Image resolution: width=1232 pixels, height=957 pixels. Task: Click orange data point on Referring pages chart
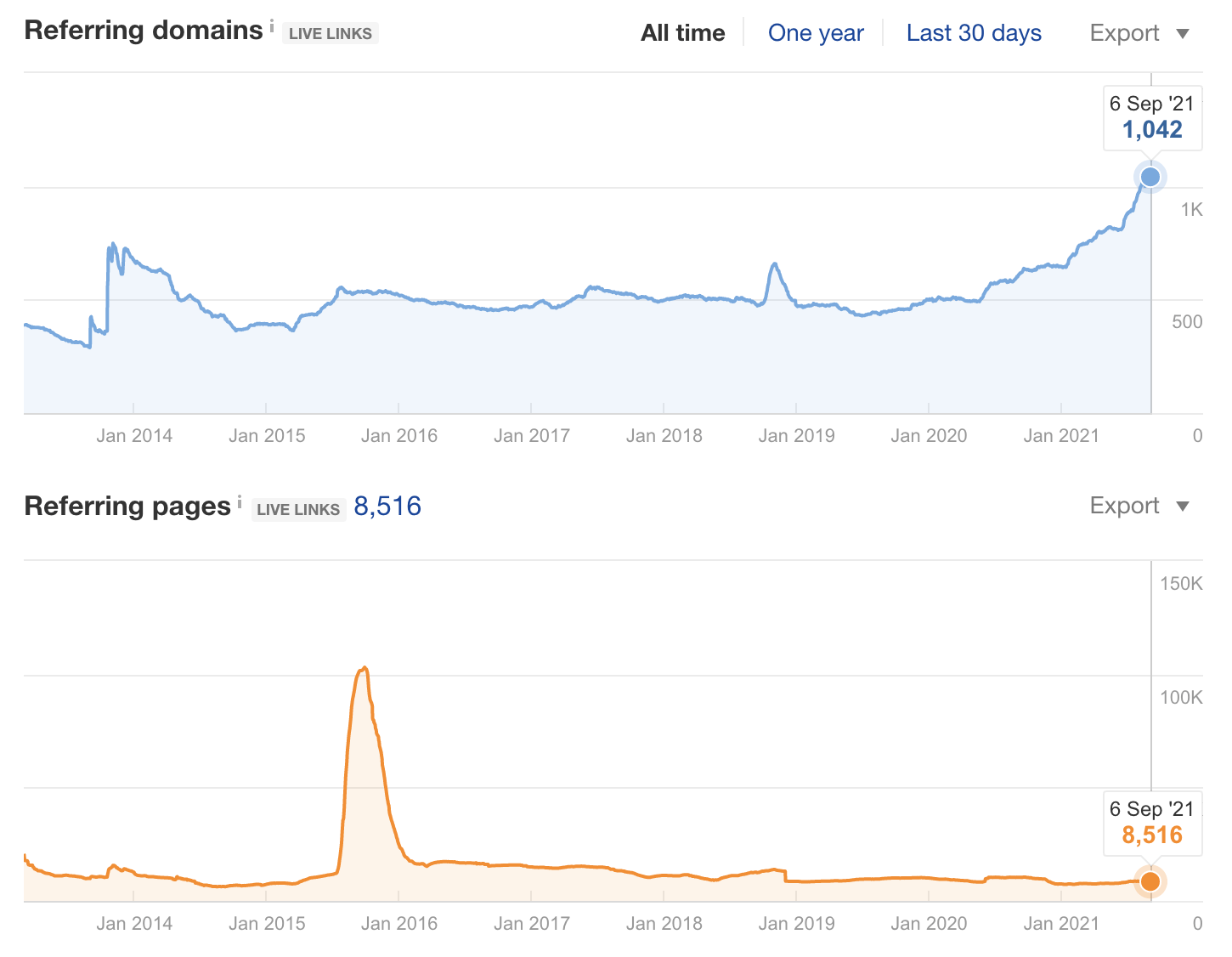[1150, 881]
